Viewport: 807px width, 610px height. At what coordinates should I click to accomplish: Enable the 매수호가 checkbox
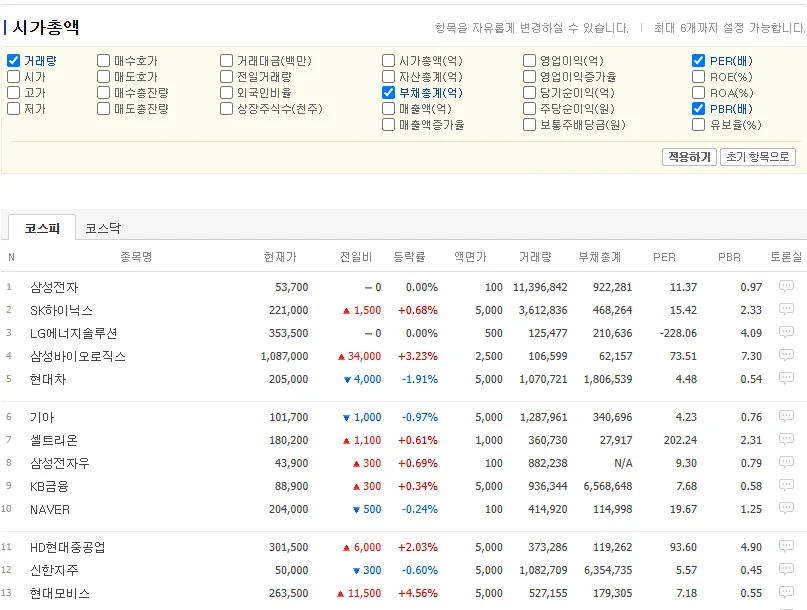(103, 59)
